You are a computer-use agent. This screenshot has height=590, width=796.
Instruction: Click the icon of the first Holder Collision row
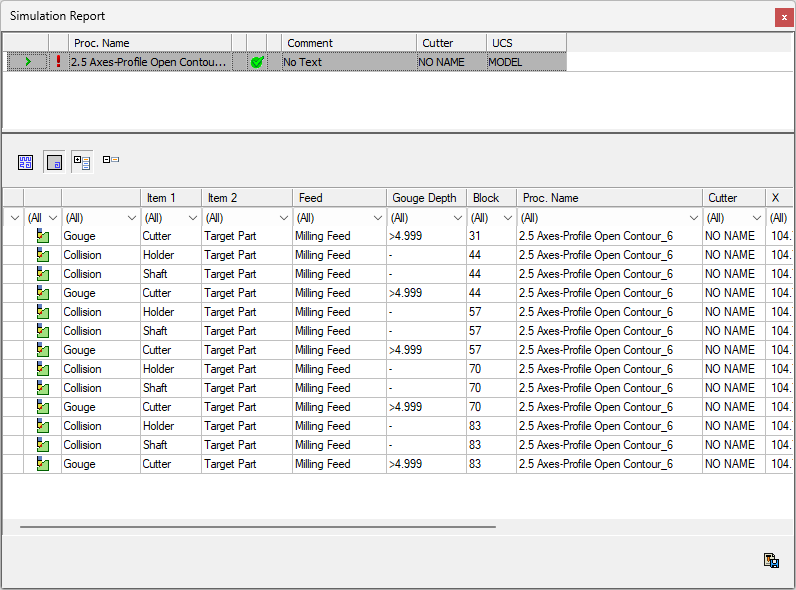43,256
